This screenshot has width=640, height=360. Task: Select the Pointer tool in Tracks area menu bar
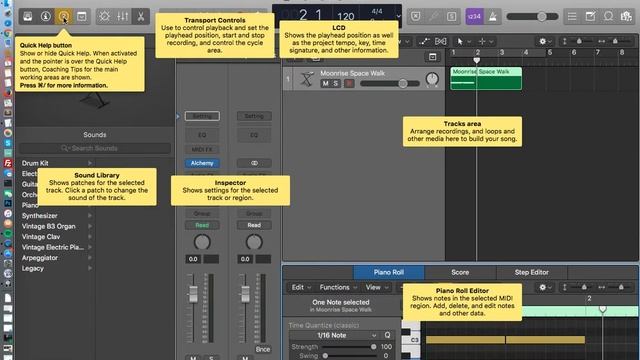click(460, 41)
